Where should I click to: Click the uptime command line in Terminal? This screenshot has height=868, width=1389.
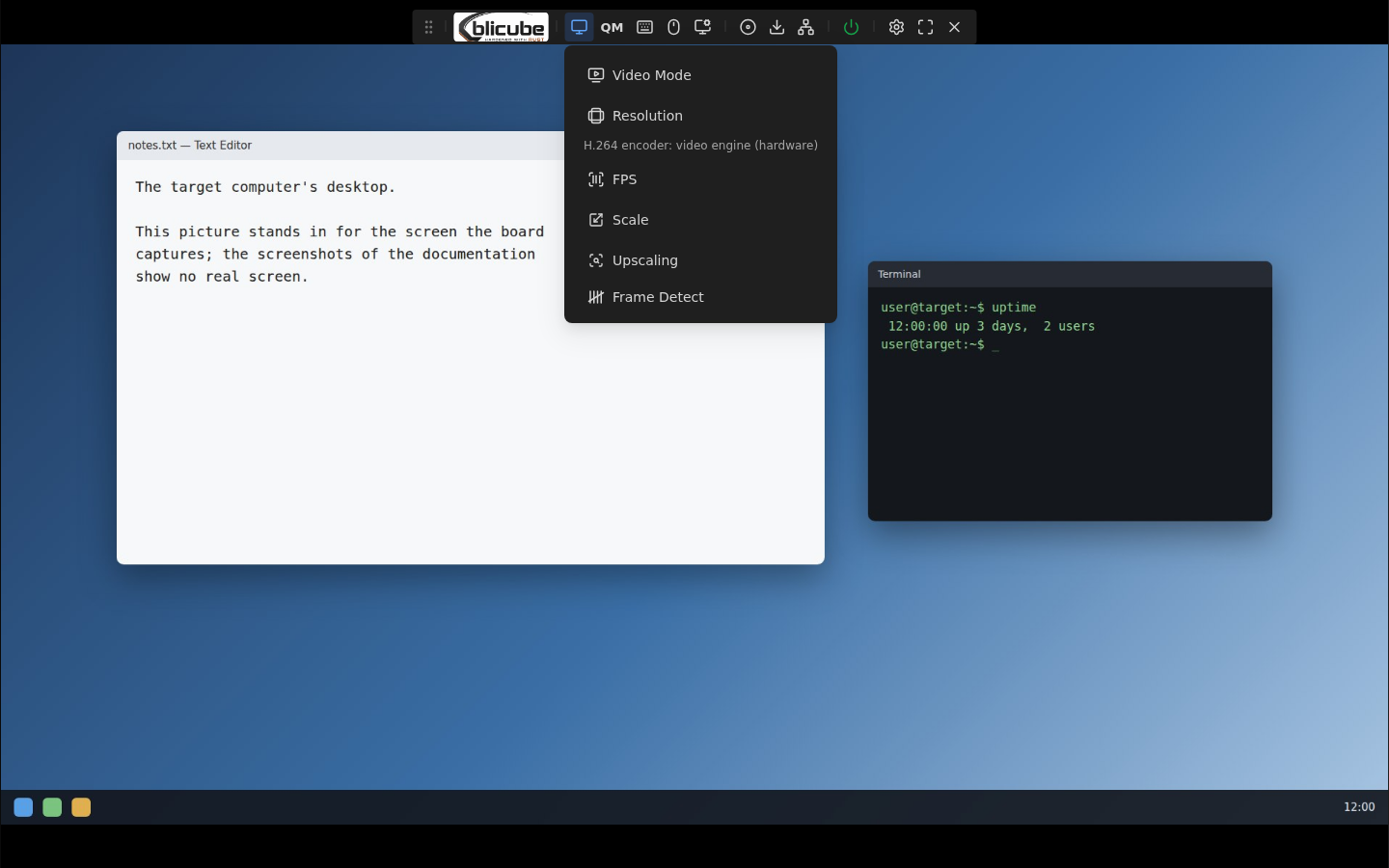958,308
